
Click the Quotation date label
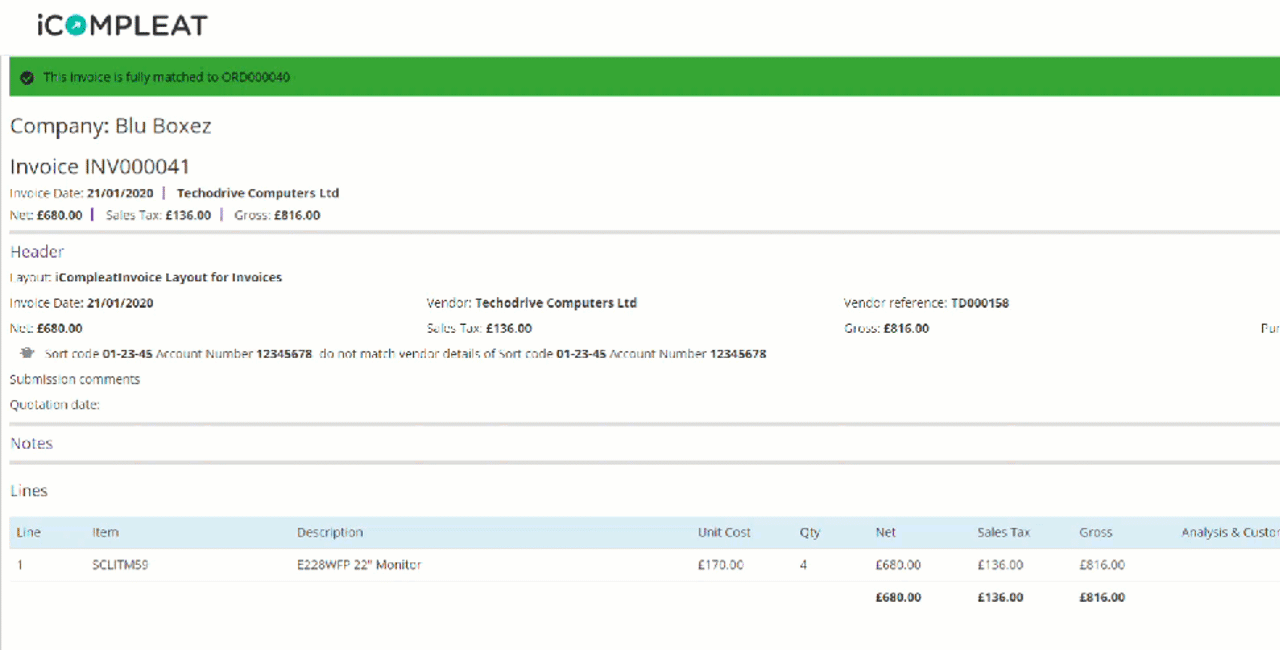point(55,405)
